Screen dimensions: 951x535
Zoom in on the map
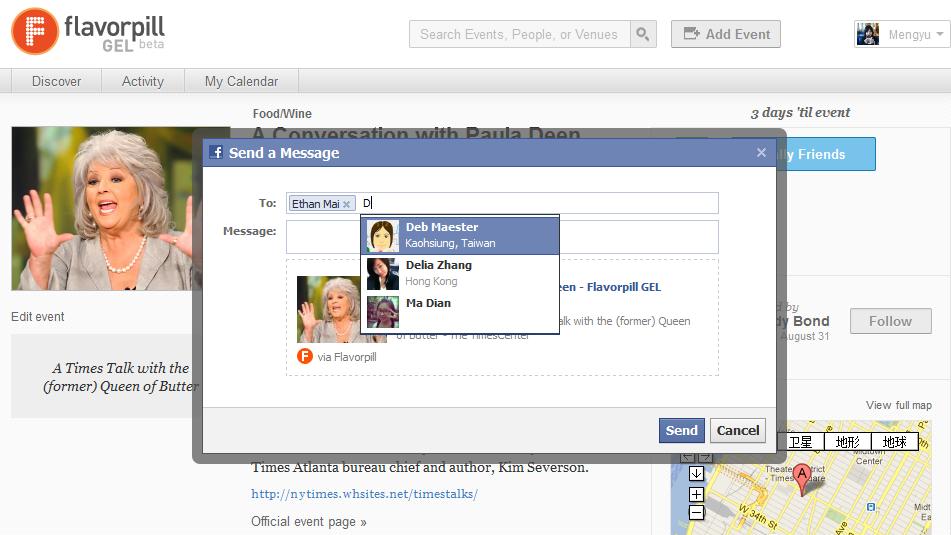(696, 494)
